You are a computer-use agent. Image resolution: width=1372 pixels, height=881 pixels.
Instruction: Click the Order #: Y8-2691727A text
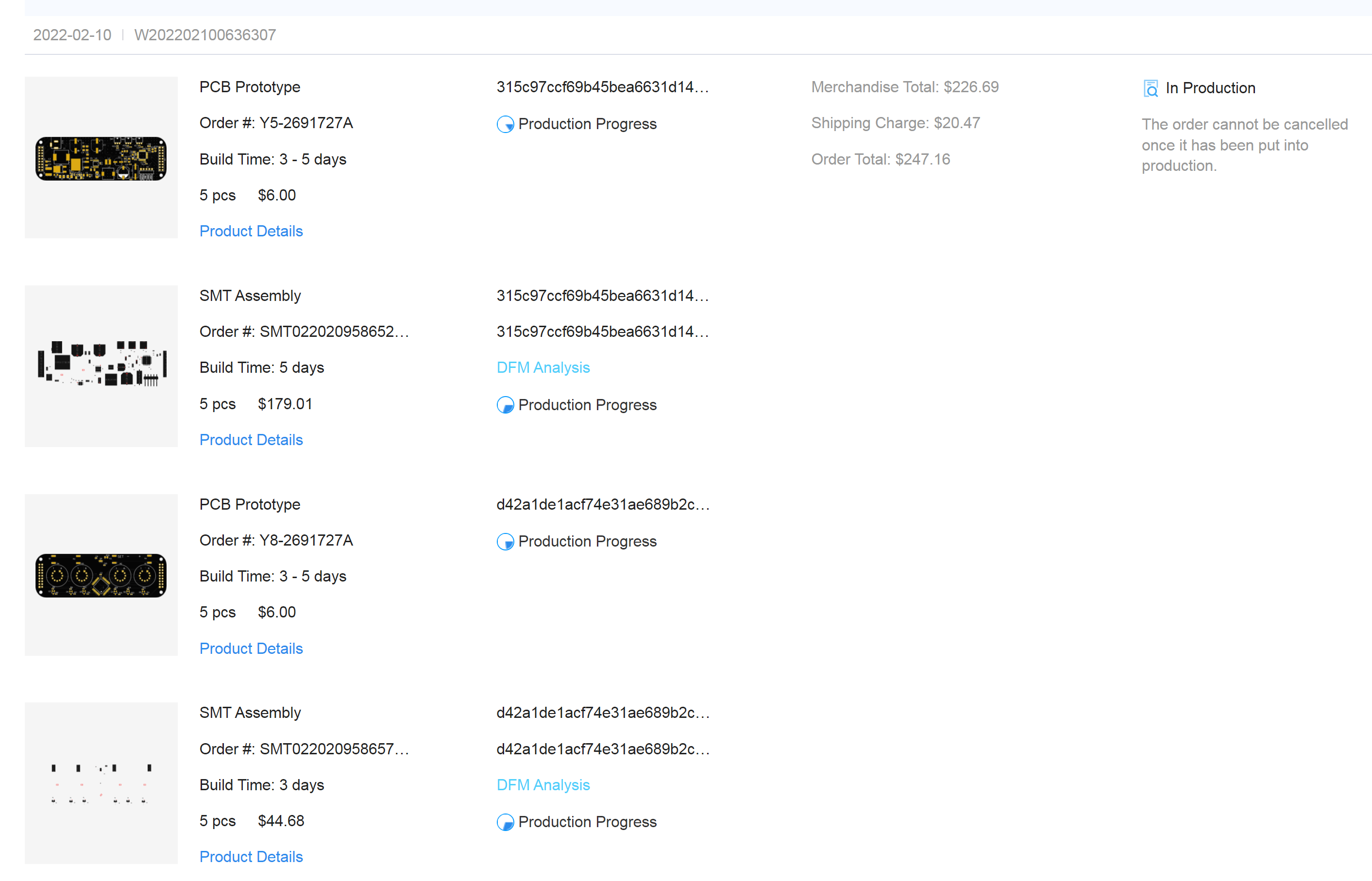276,541
